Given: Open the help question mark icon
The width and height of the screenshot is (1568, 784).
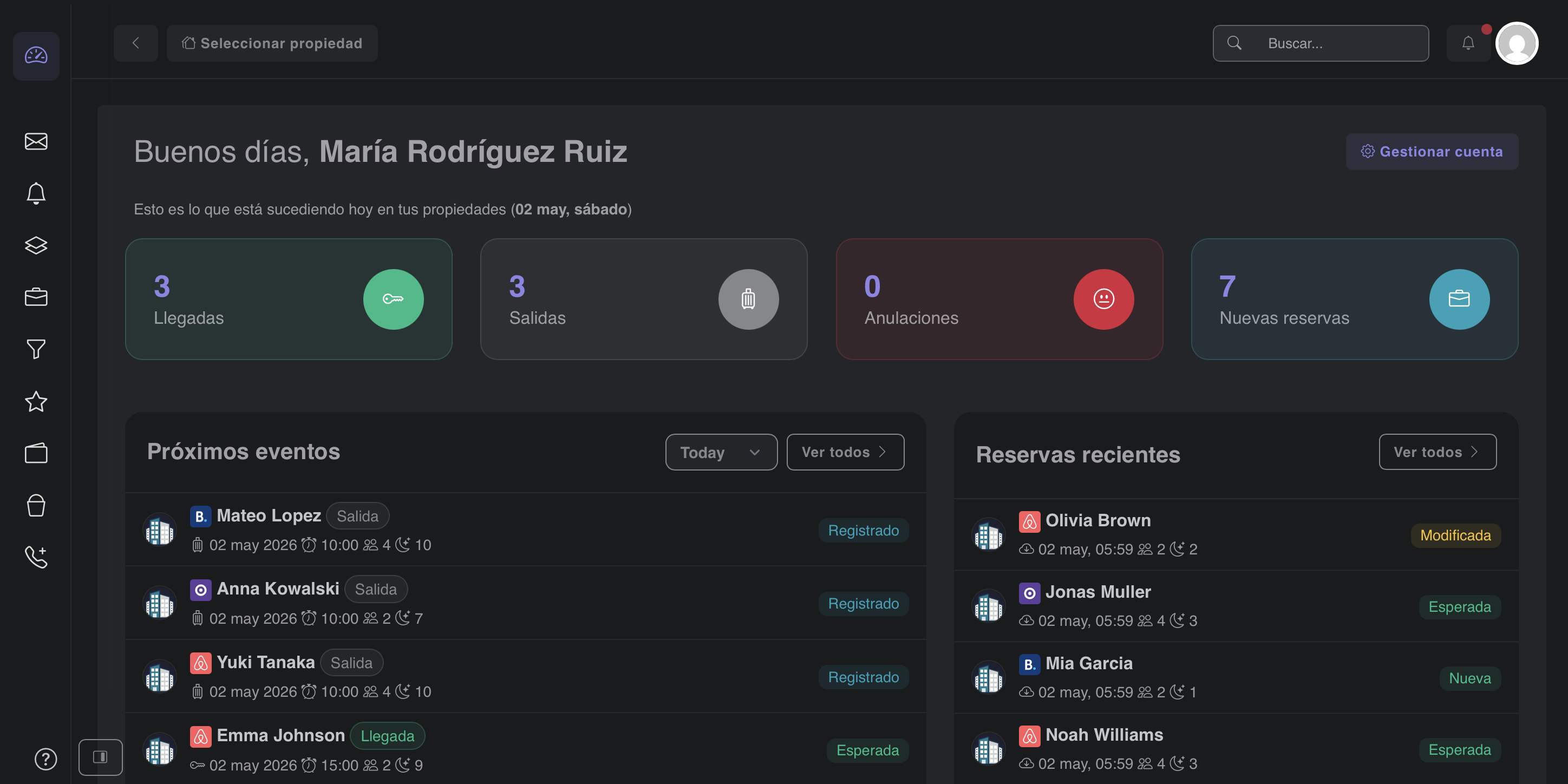Looking at the screenshot, I should point(45,759).
